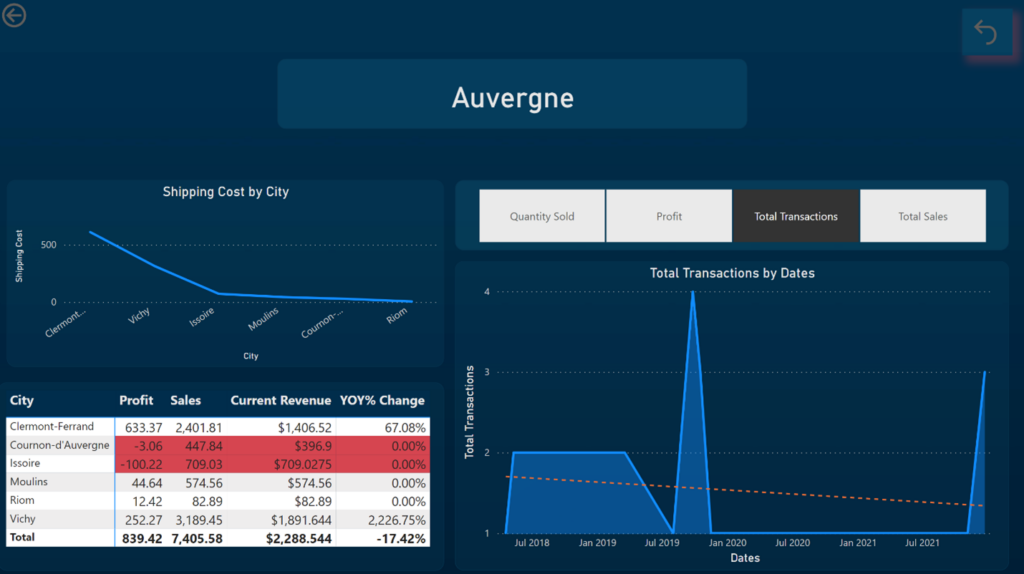Sort table by City column header
This screenshot has height=574, width=1024.
pyautogui.click(x=22, y=400)
